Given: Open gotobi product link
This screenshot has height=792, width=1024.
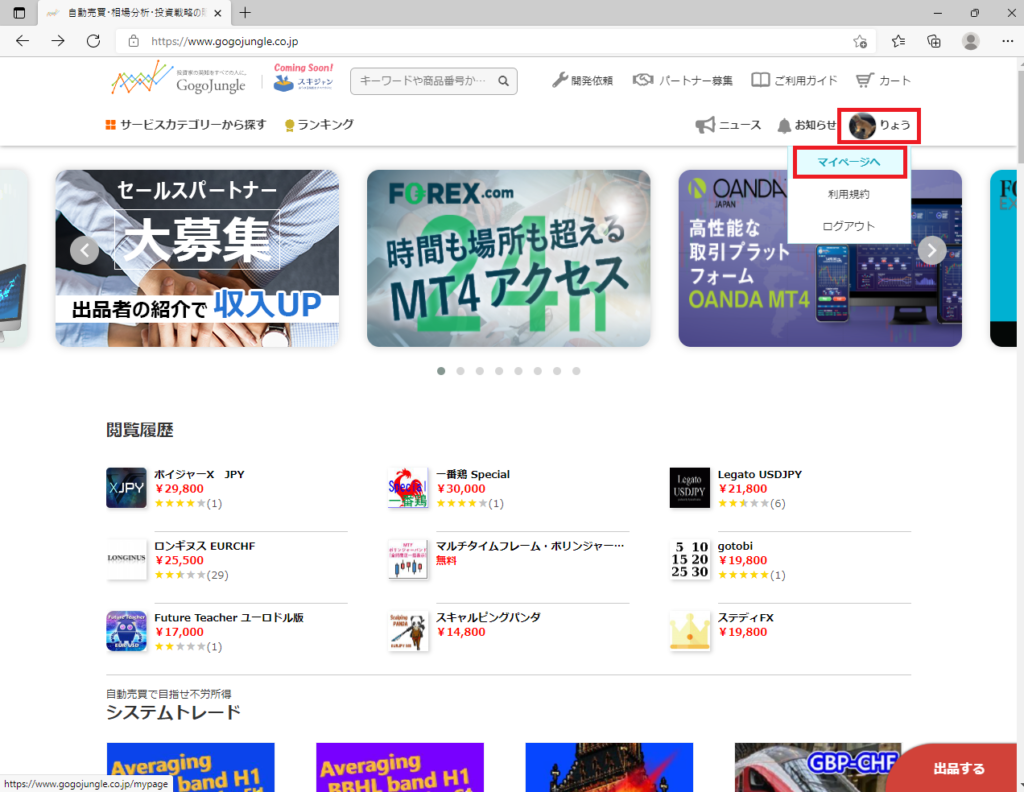Looking at the screenshot, I should tap(735, 546).
